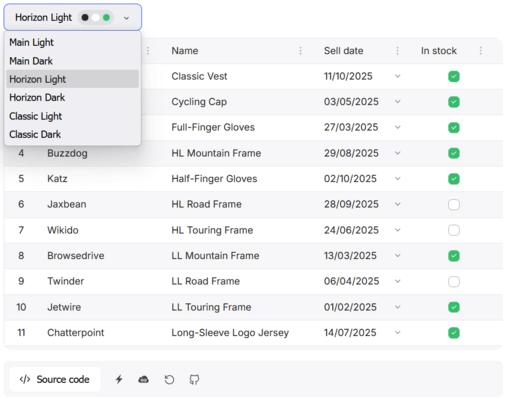
Task: Select Main Dark theme option
Action: click(72, 61)
